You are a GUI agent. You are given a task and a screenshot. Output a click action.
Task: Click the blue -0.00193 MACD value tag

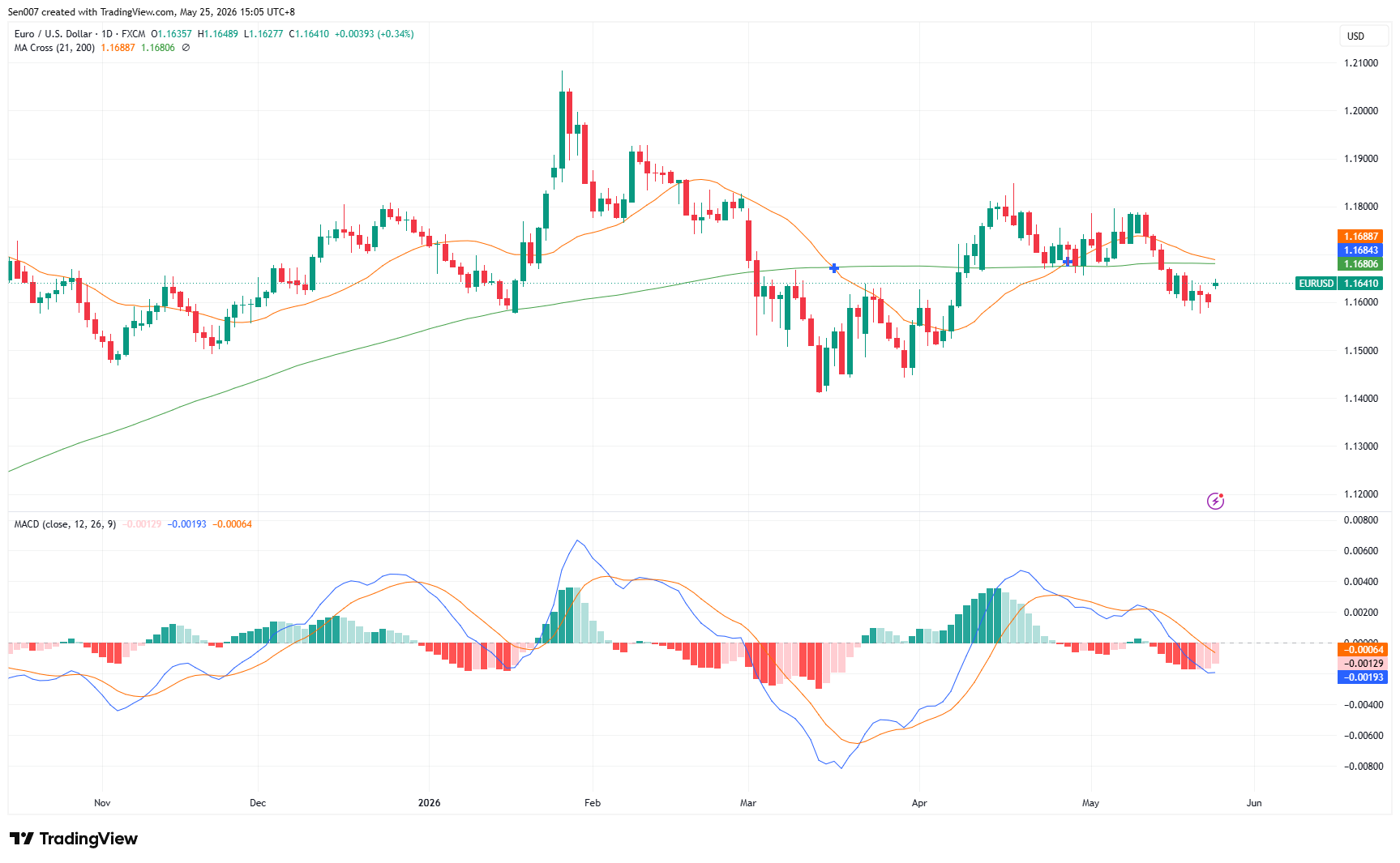coord(1362,677)
